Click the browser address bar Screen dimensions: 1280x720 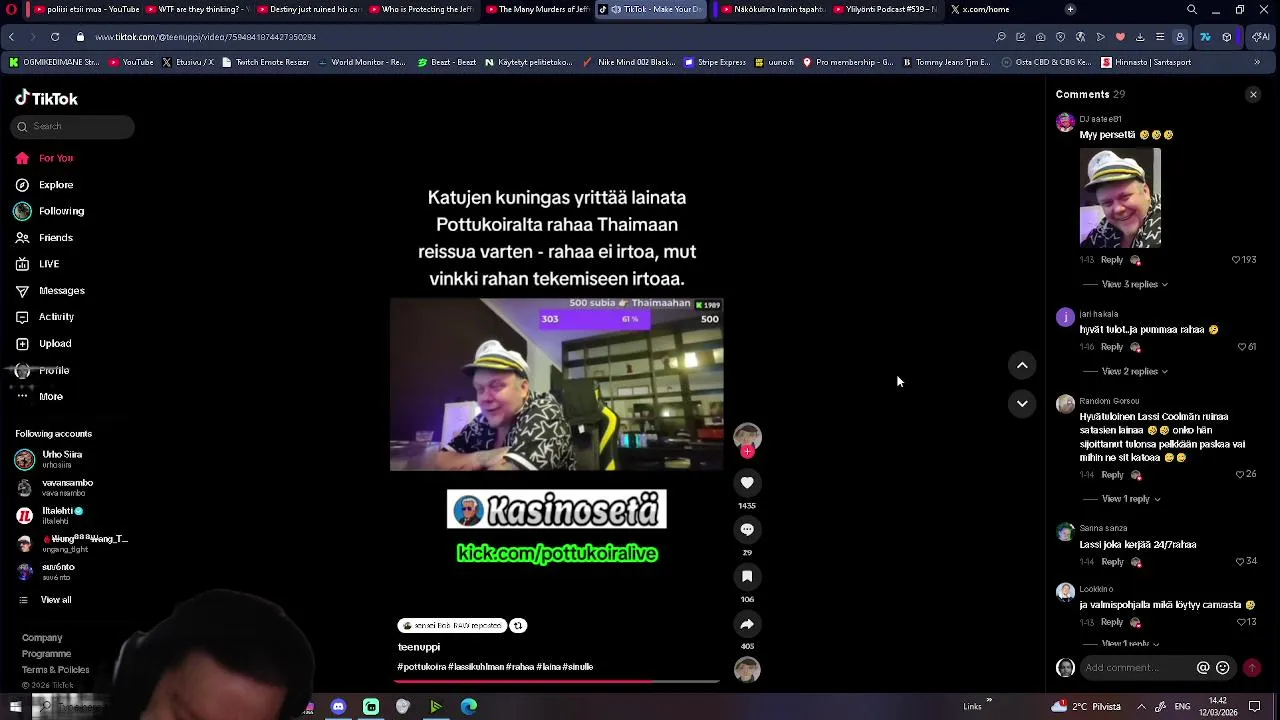530,37
